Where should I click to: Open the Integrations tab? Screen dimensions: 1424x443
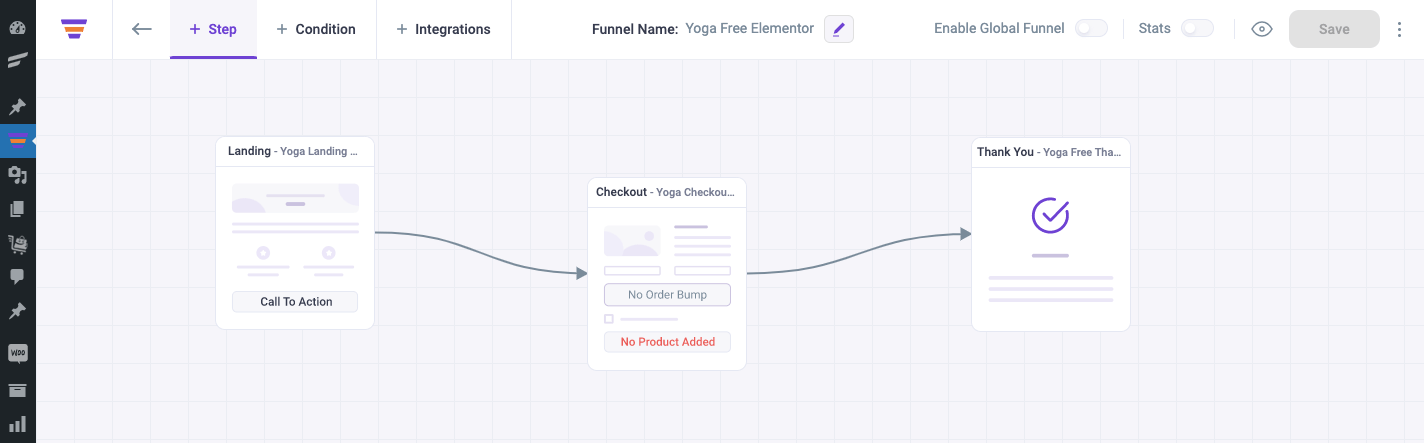443,29
